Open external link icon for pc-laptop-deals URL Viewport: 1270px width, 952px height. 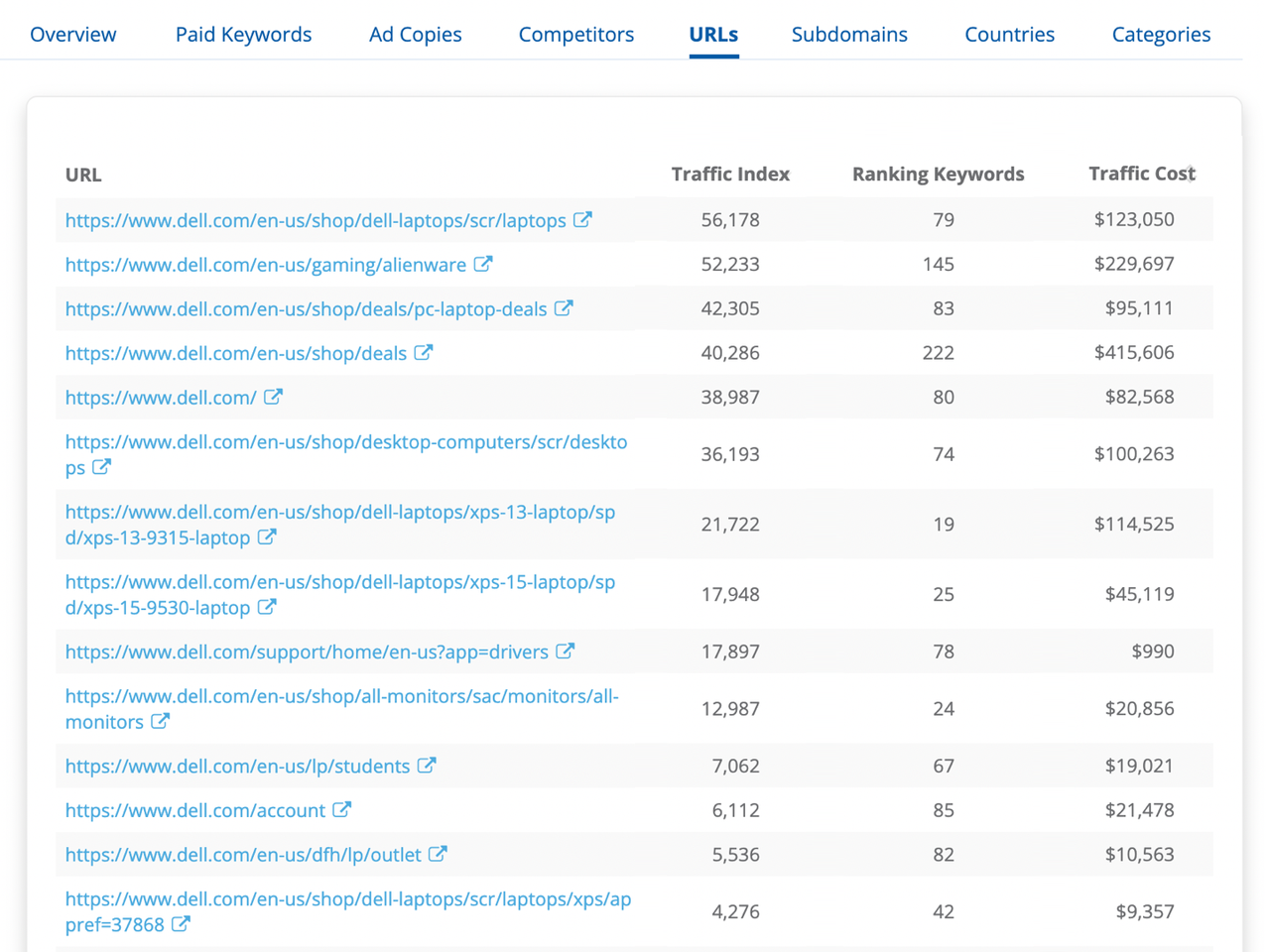564,307
